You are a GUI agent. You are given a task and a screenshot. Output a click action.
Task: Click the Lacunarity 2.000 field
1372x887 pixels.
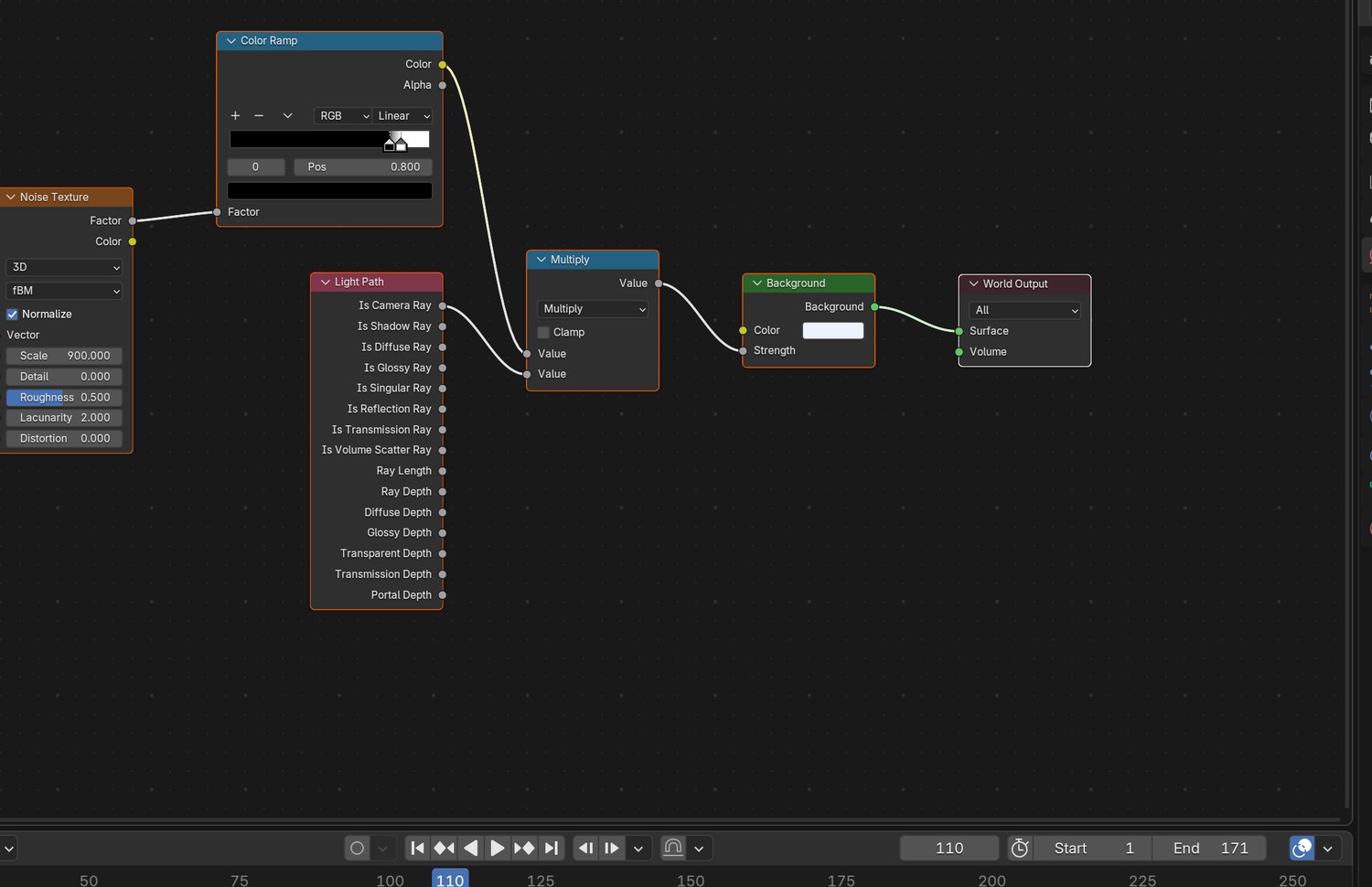pos(64,417)
